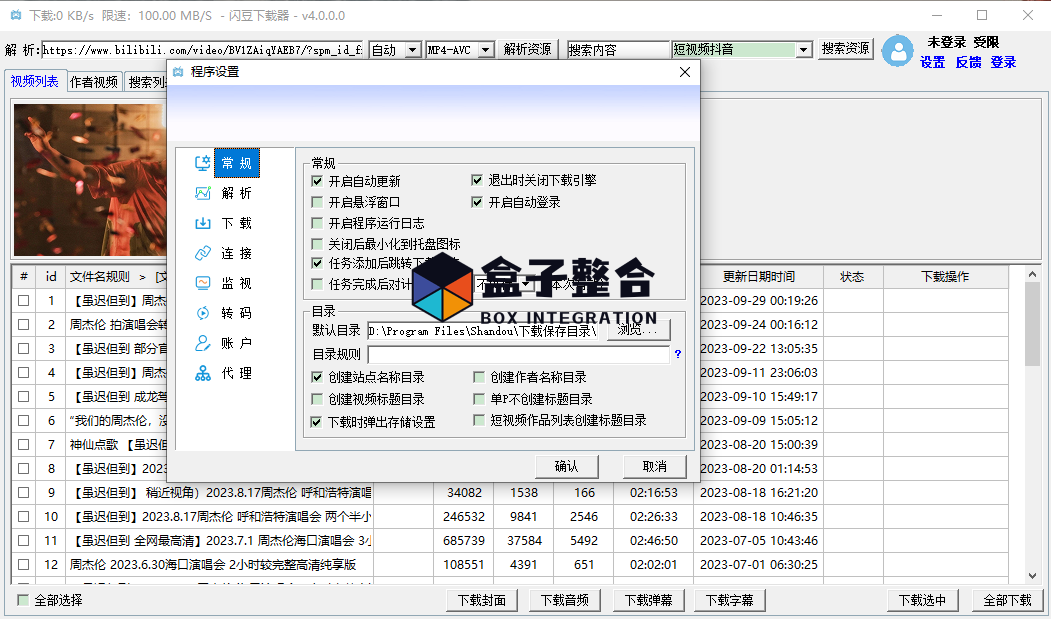
Task: Open the 监视 monitor icon
Action: tap(202, 283)
